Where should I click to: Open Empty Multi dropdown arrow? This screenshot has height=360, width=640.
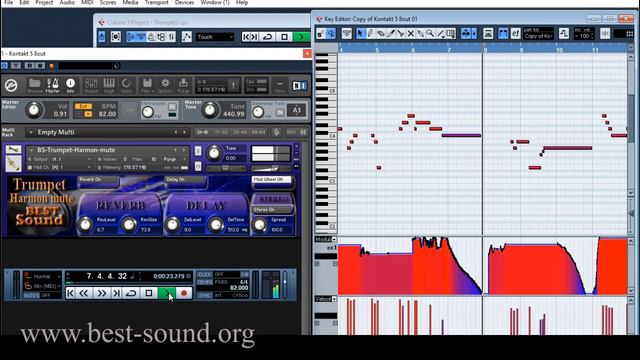tap(31, 132)
